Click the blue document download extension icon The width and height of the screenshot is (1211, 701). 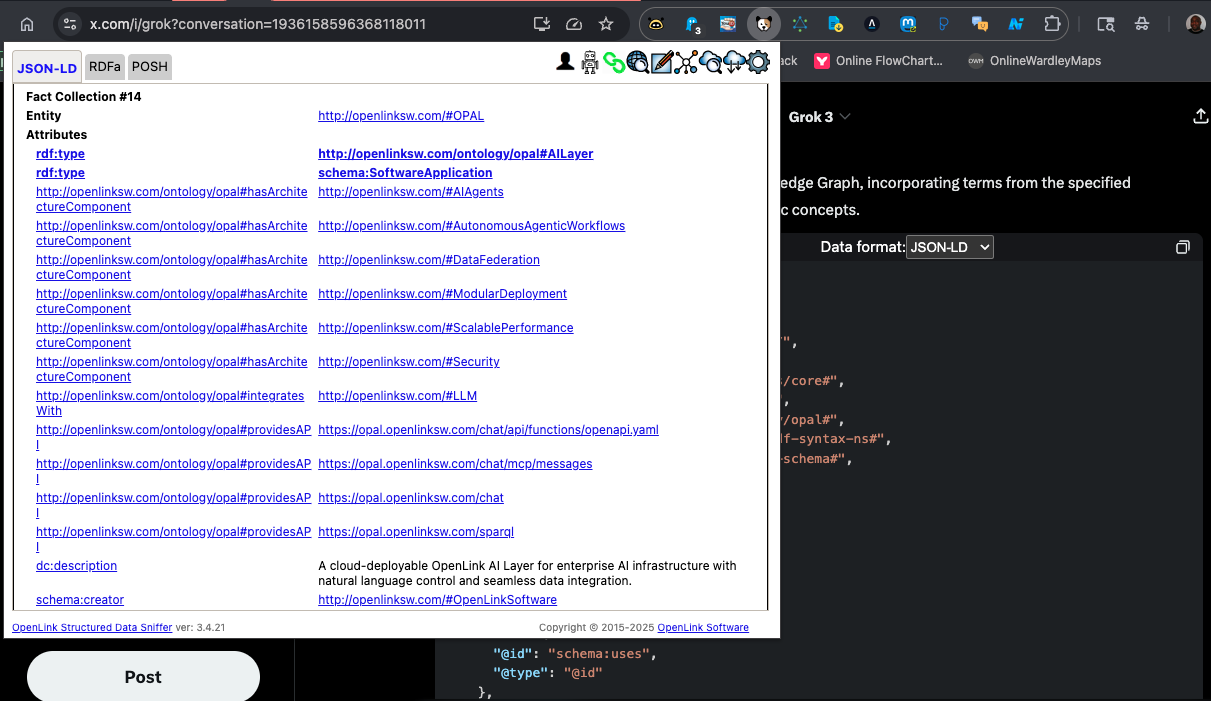pos(836,24)
